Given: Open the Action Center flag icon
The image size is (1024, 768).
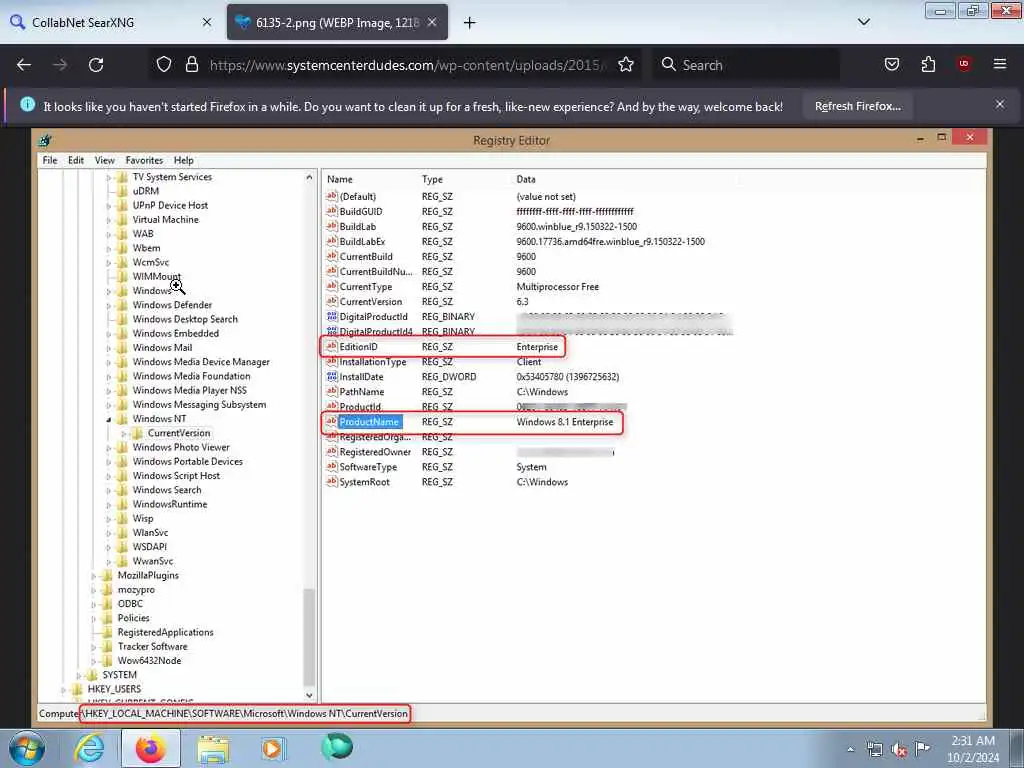Looking at the screenshot, I should [x=923, y=750].
